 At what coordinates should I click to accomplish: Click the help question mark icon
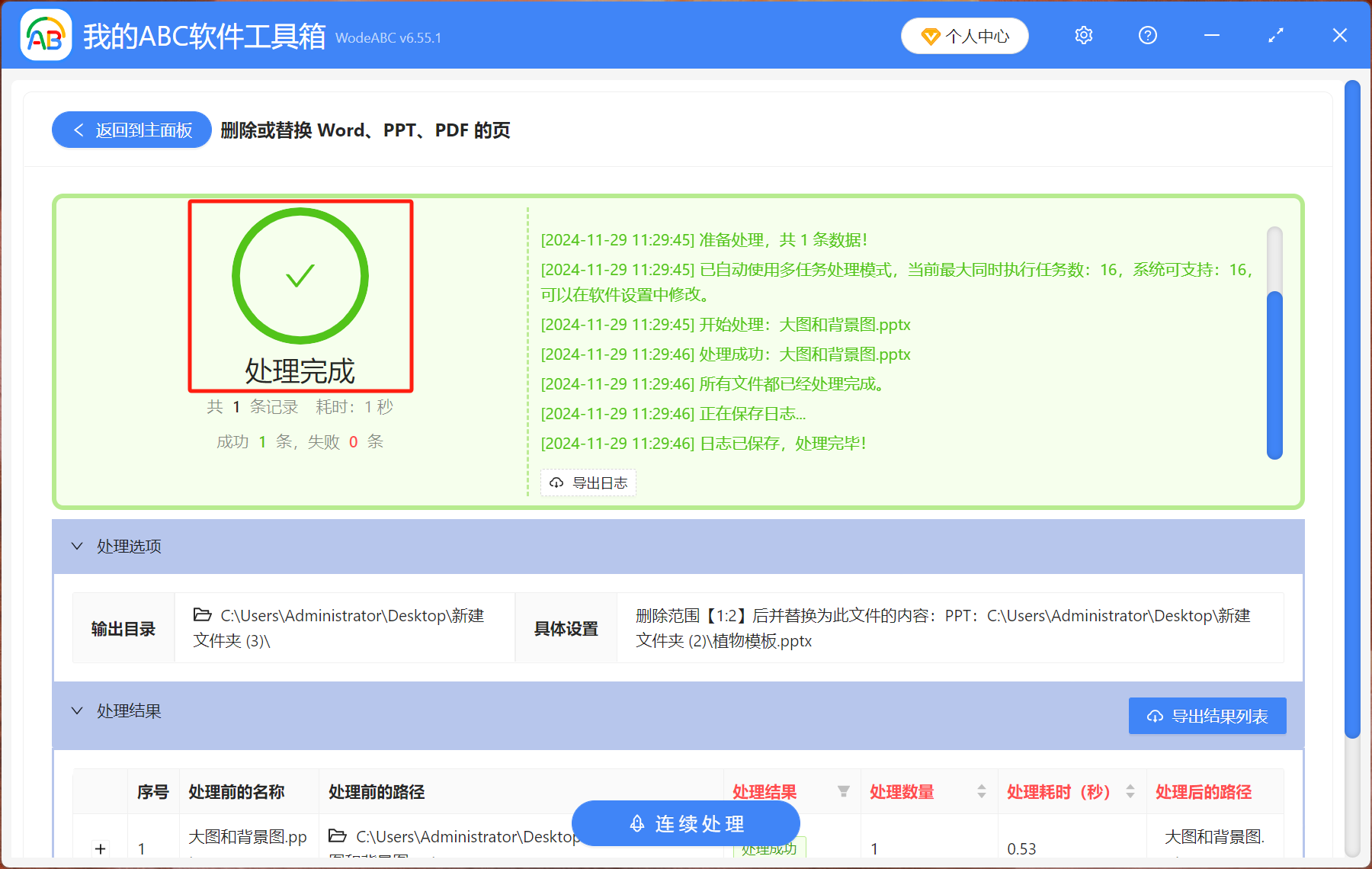point(1147,35)
